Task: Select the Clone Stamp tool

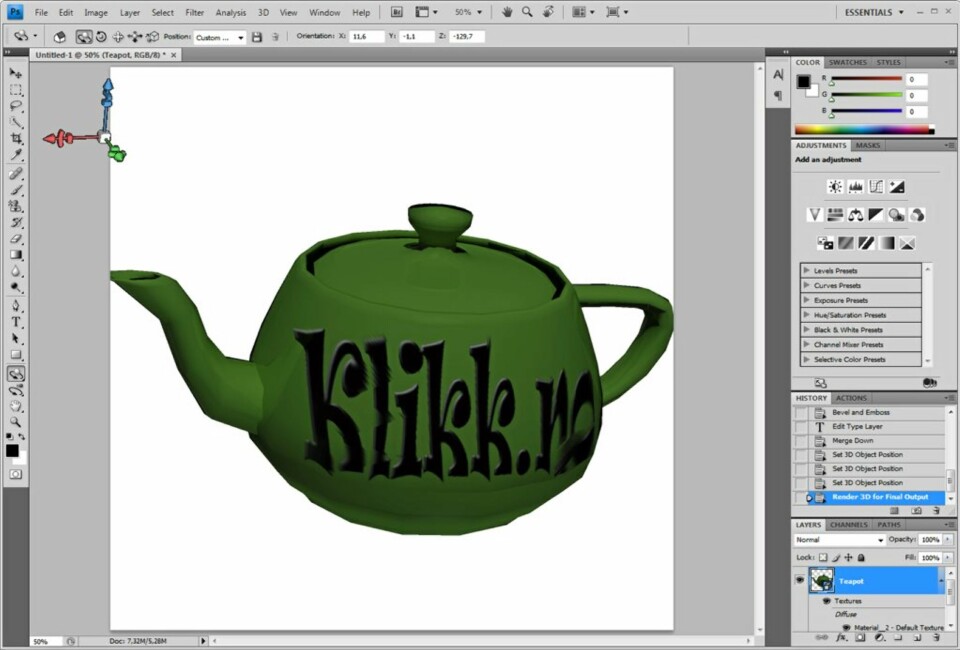Action: [x=16, y=206]
